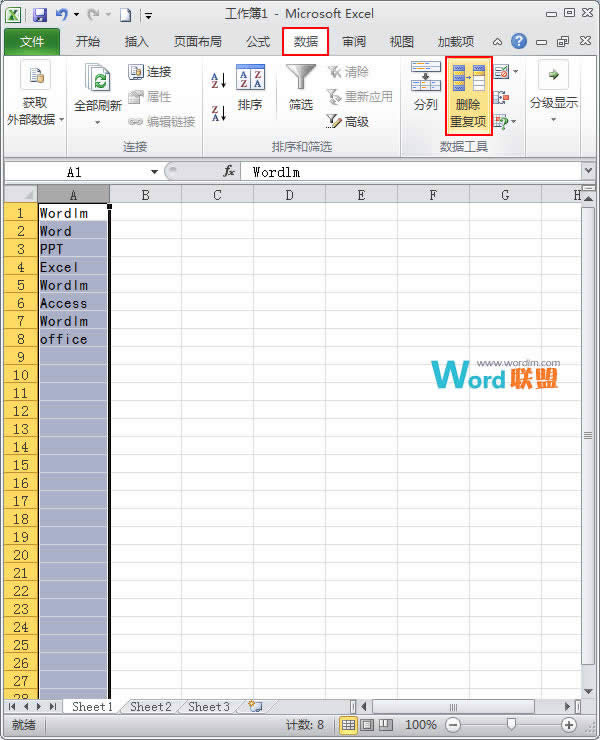Switch to Page Break Preview icon
Viewport: 600px width, 740px height.
386,724
